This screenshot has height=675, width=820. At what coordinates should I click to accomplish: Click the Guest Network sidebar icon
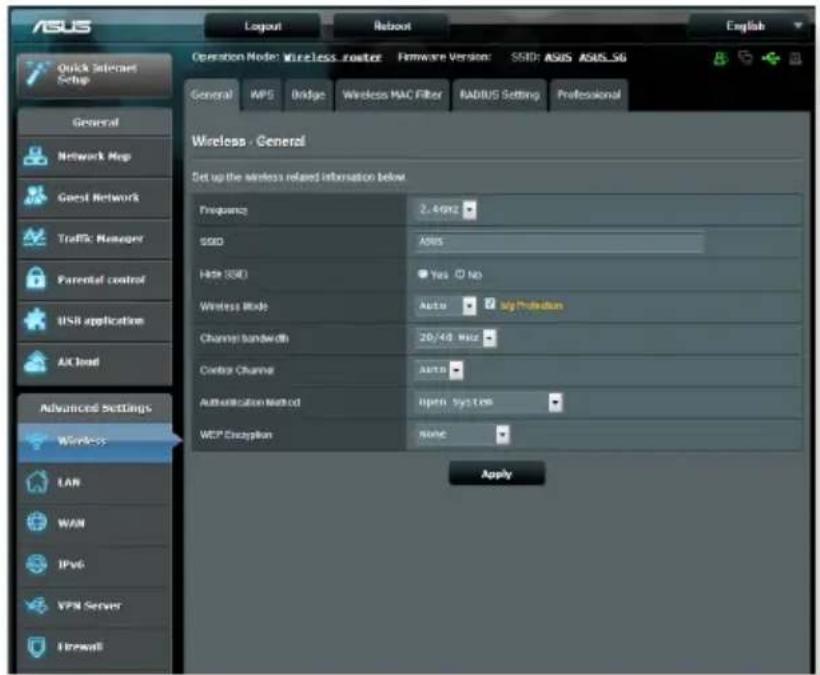[35, 196]
